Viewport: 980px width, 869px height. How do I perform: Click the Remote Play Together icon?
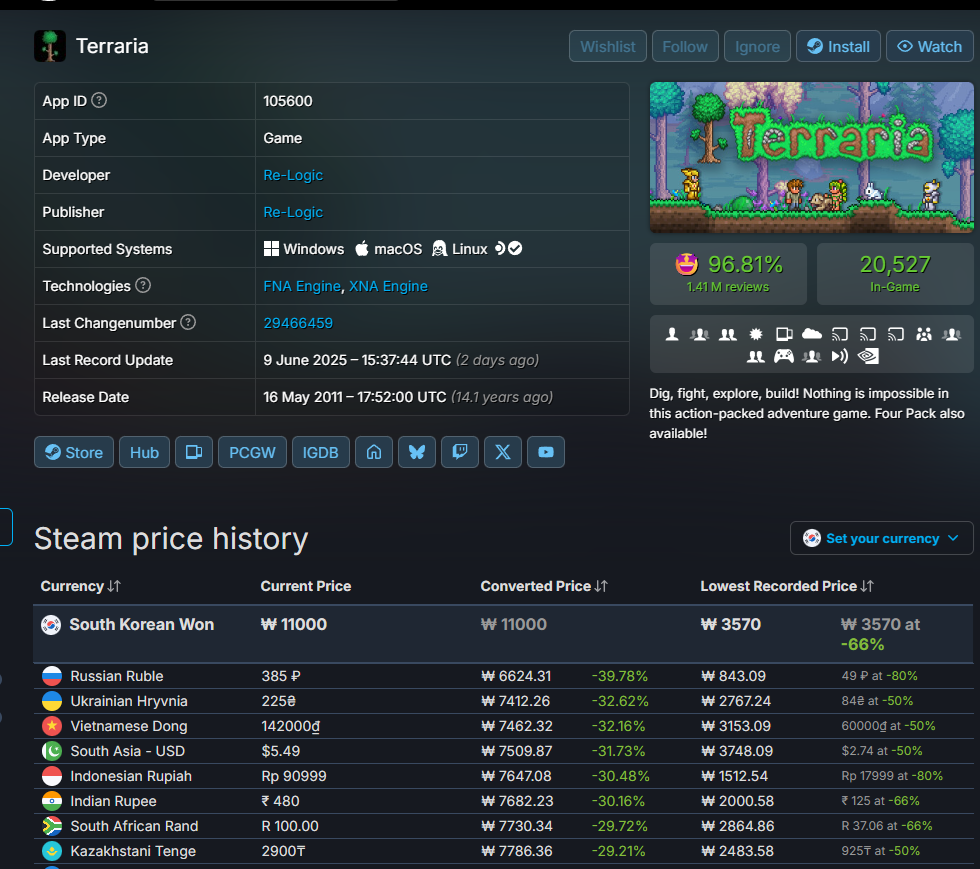(839, 356)
